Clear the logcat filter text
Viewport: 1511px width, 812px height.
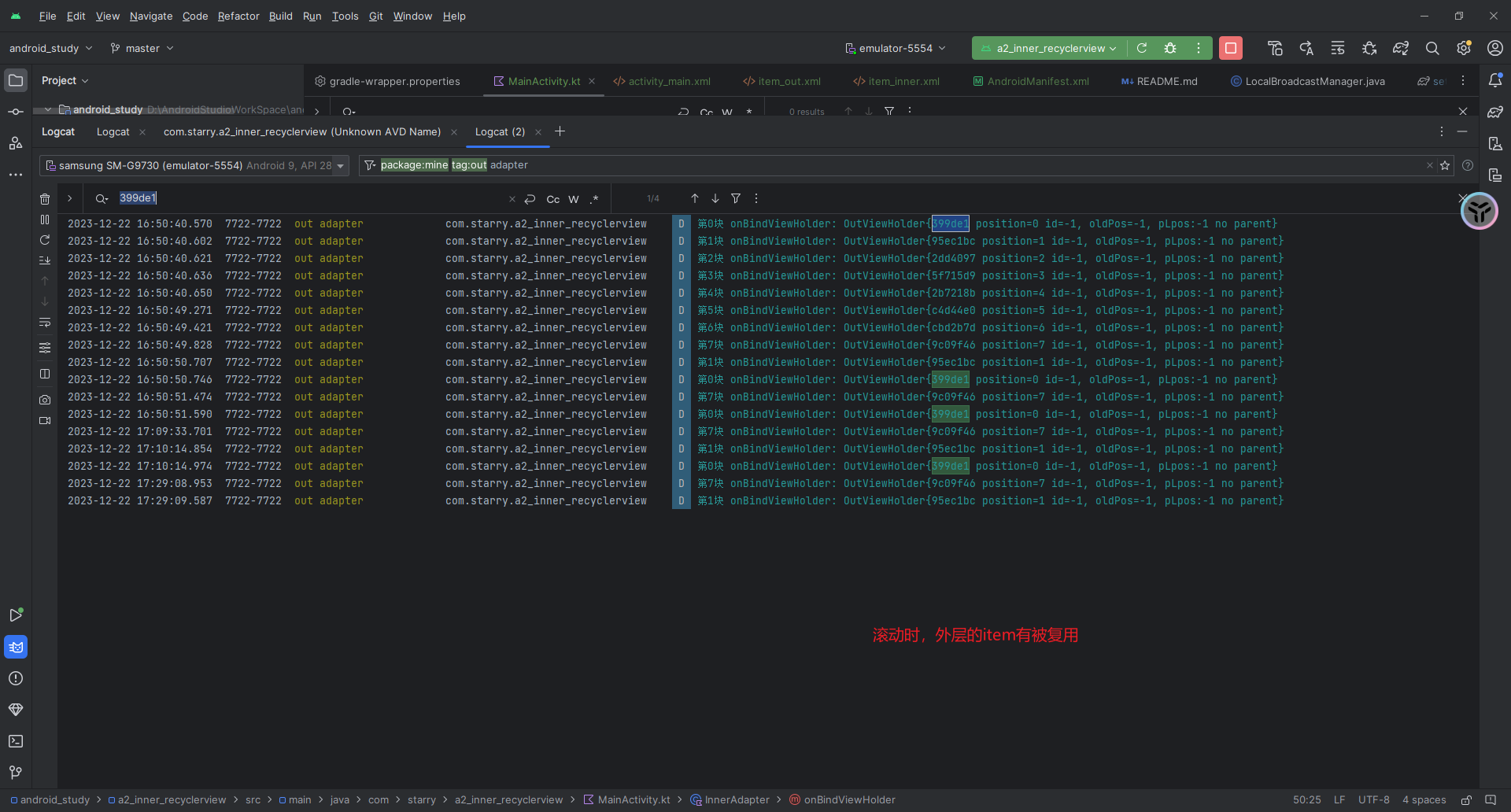click(x=1429, y=165)
